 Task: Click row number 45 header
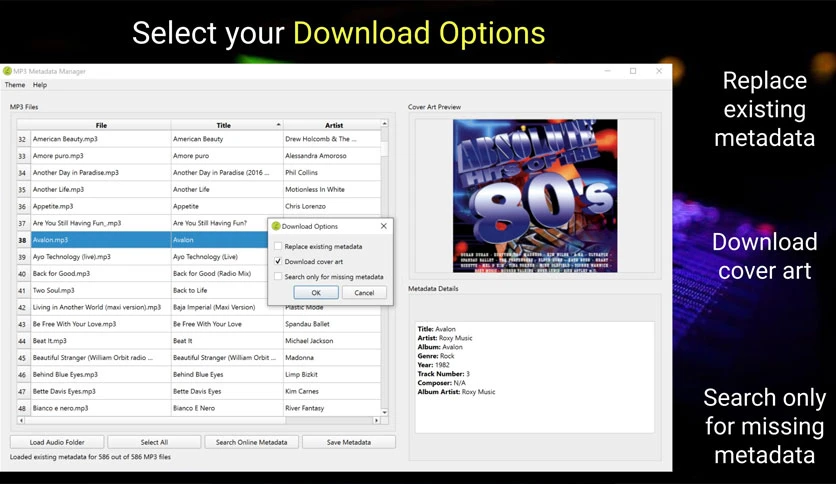(22, 357)
